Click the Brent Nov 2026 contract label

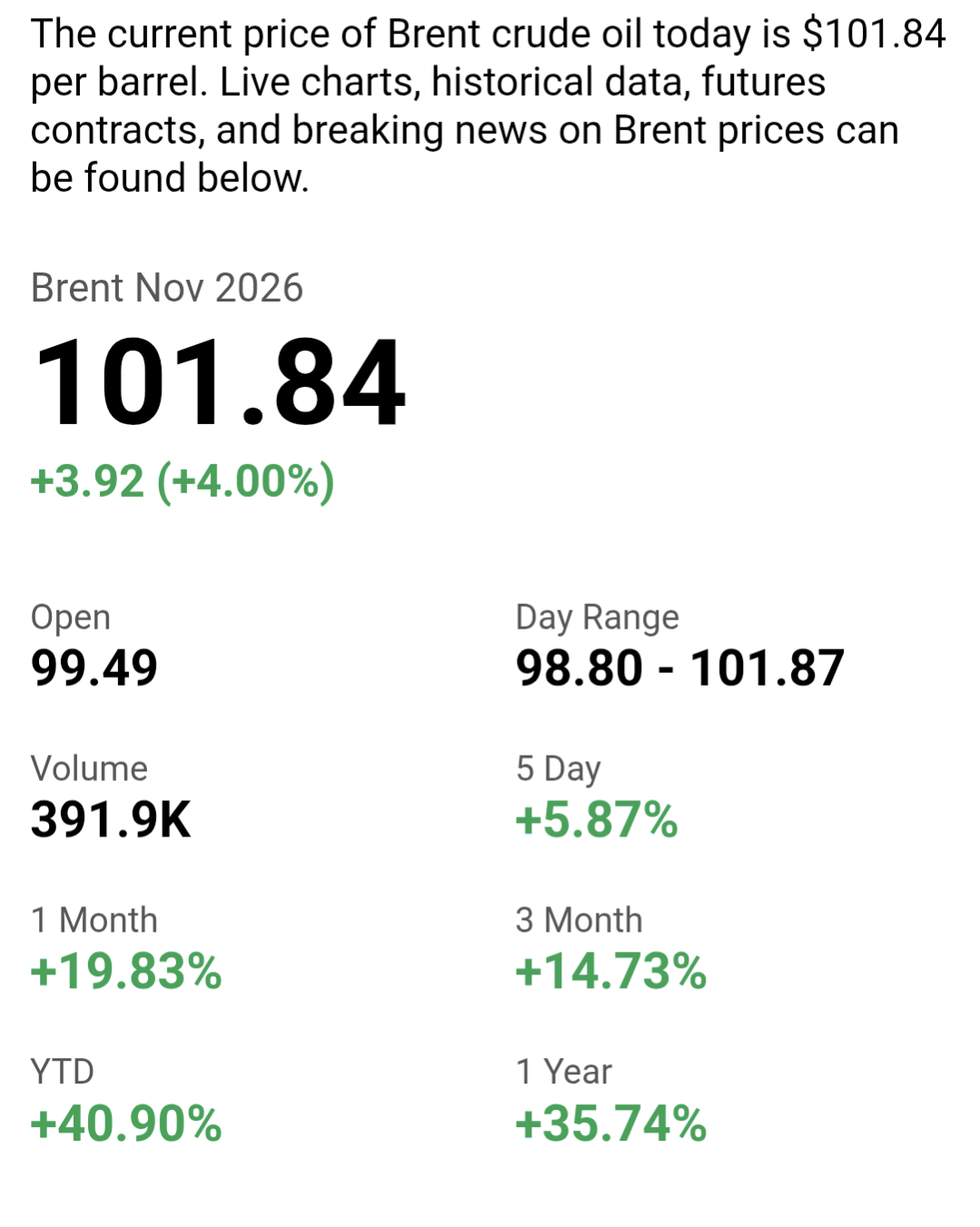(x=167, y=288)
